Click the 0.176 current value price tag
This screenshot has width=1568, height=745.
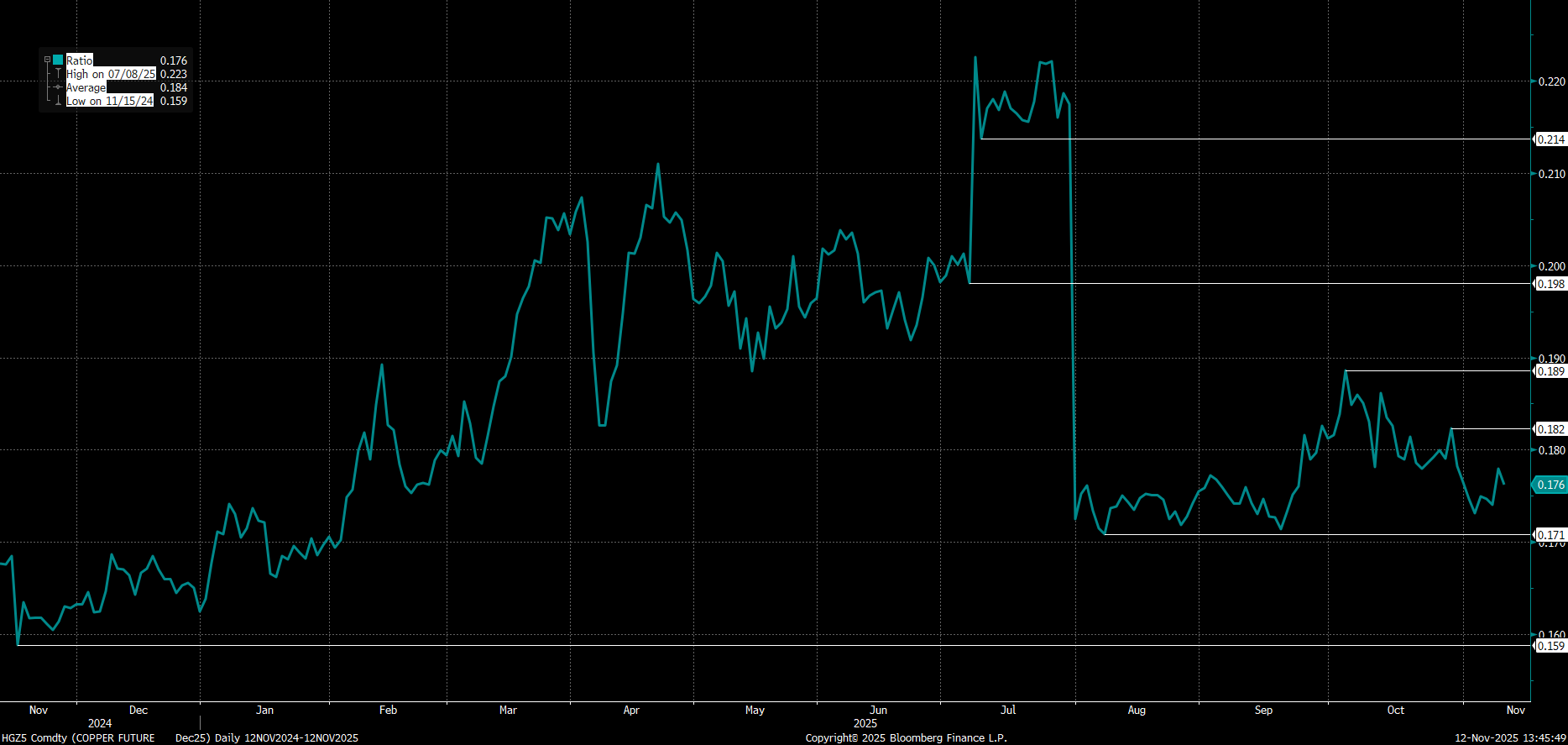pos(1550,485)
